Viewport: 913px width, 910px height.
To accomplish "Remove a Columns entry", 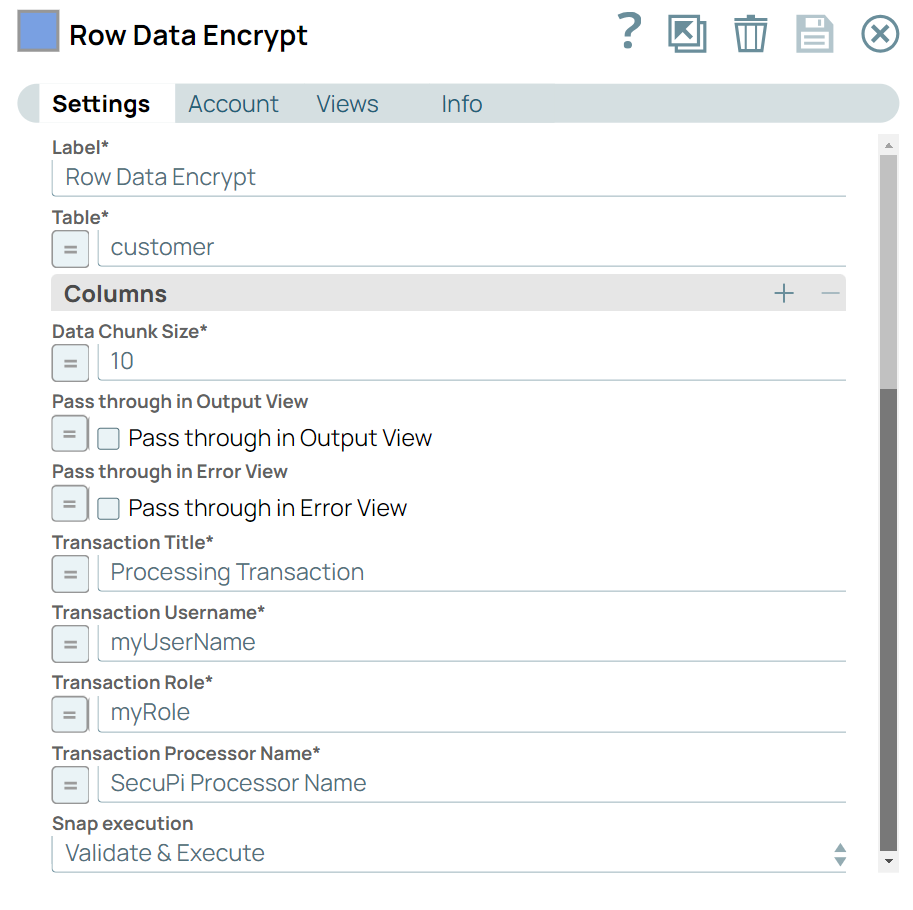I will [828, 293].
